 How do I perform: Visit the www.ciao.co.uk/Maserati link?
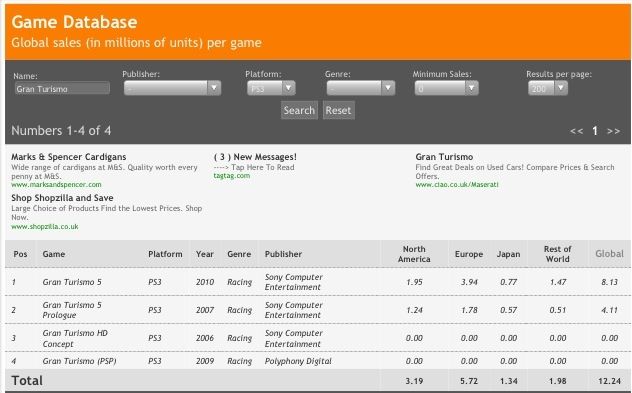coord(457,185)
